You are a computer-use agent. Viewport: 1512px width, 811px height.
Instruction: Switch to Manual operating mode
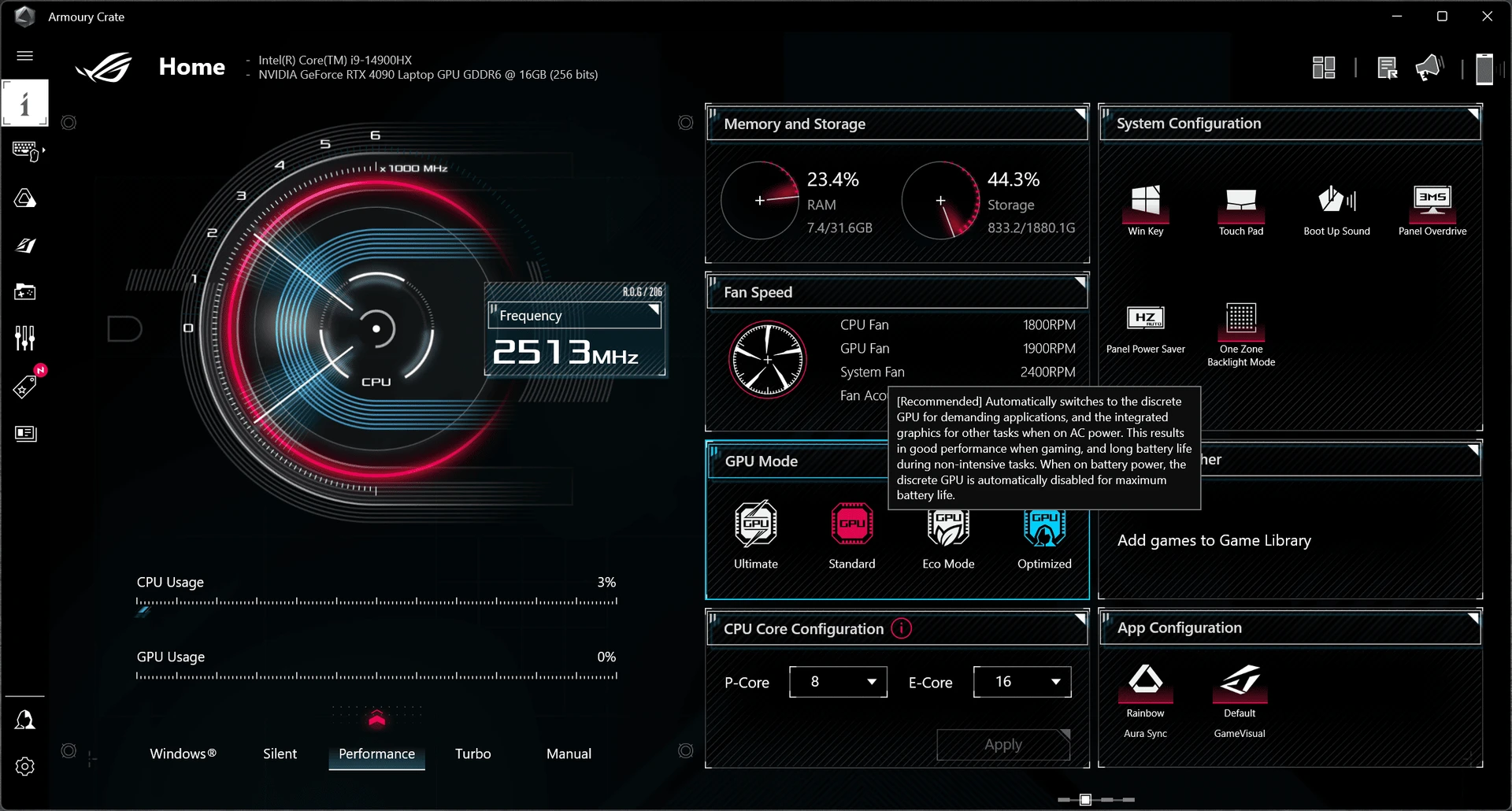coord(569,754)
